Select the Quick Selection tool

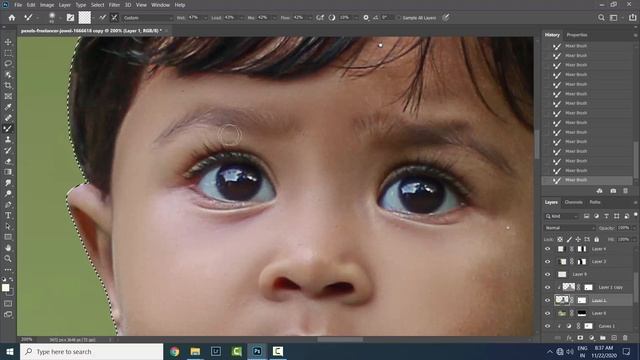tap(8, 75)
